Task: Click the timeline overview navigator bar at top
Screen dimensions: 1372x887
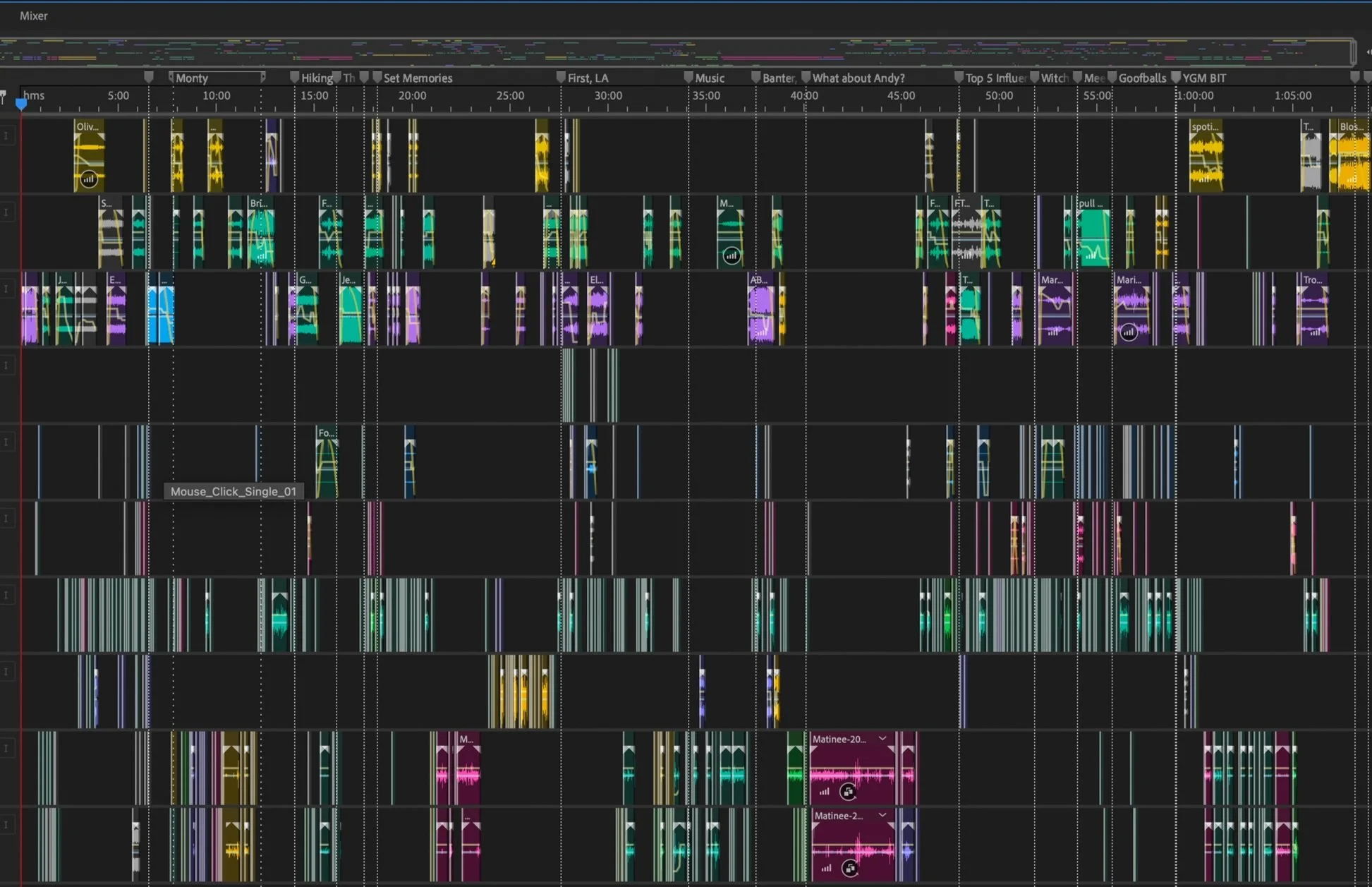Action: click(x=677, y=52)
